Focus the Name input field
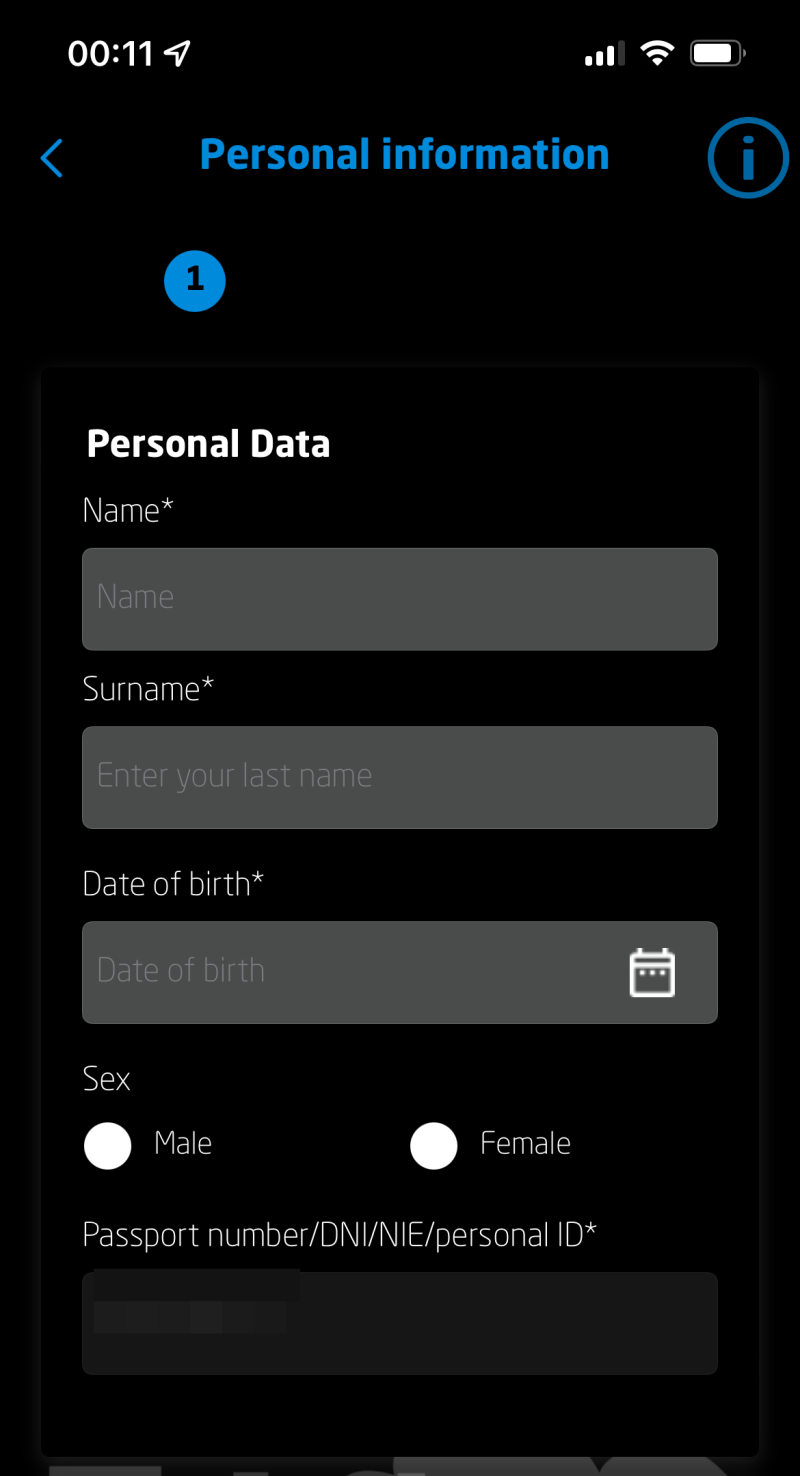The width and height of the screenshot is (800, 1476). click(x=400, y=599)
